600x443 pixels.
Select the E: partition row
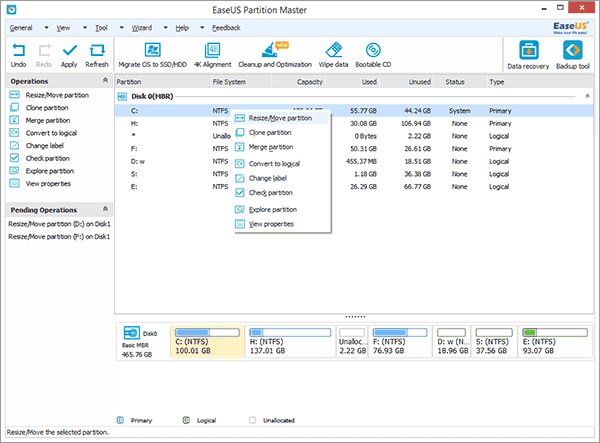click(354, 187)
